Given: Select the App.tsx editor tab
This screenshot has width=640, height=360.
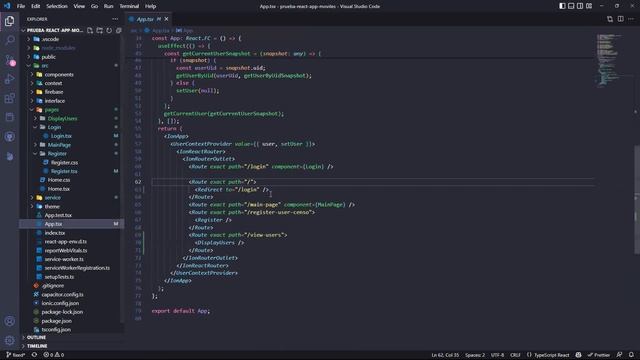Looking at the screenshot, I should click(149, 19).
